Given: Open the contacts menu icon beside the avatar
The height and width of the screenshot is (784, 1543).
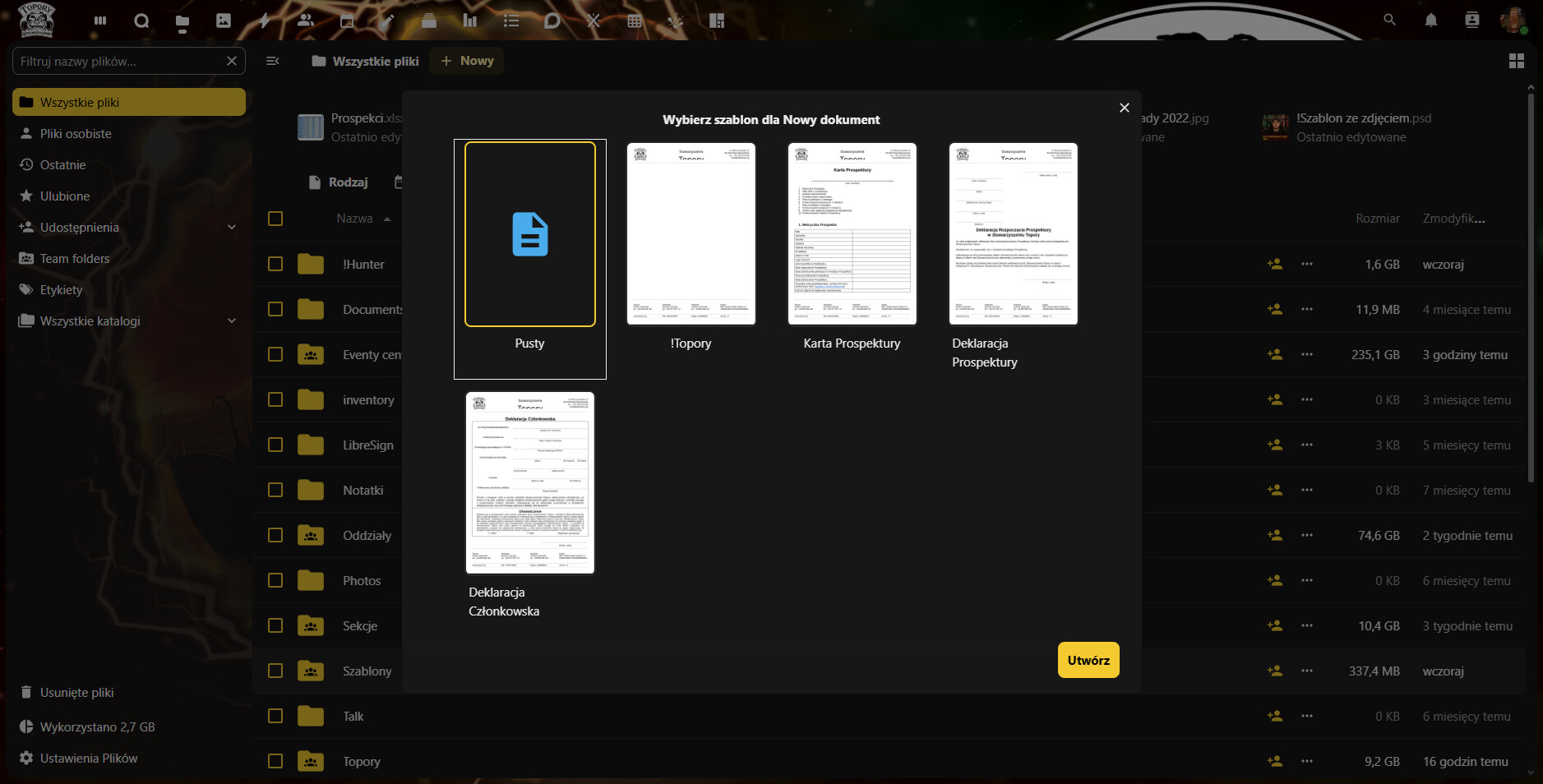Looking at the screenshot, I should (1472, 20).
